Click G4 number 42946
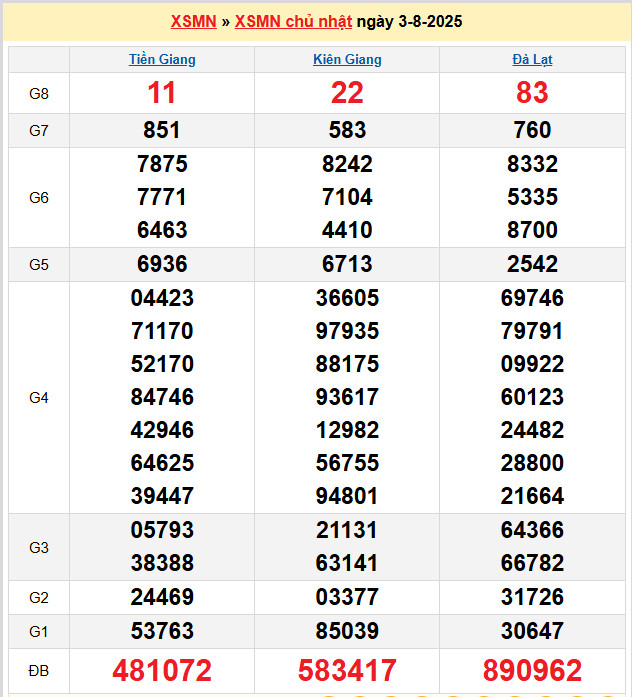632x697 pixels. tap(162, 430)
